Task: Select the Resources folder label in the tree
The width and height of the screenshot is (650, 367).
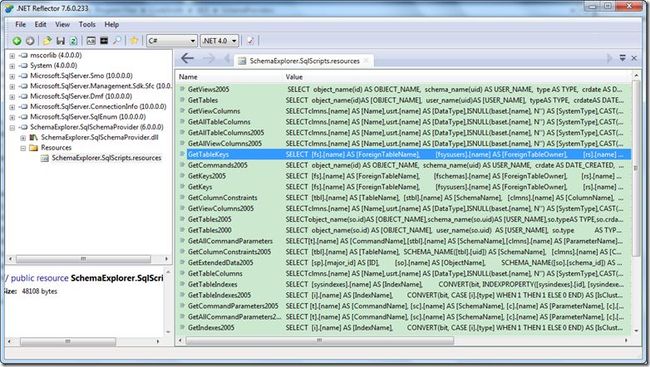Action: [x=56, y=148]
